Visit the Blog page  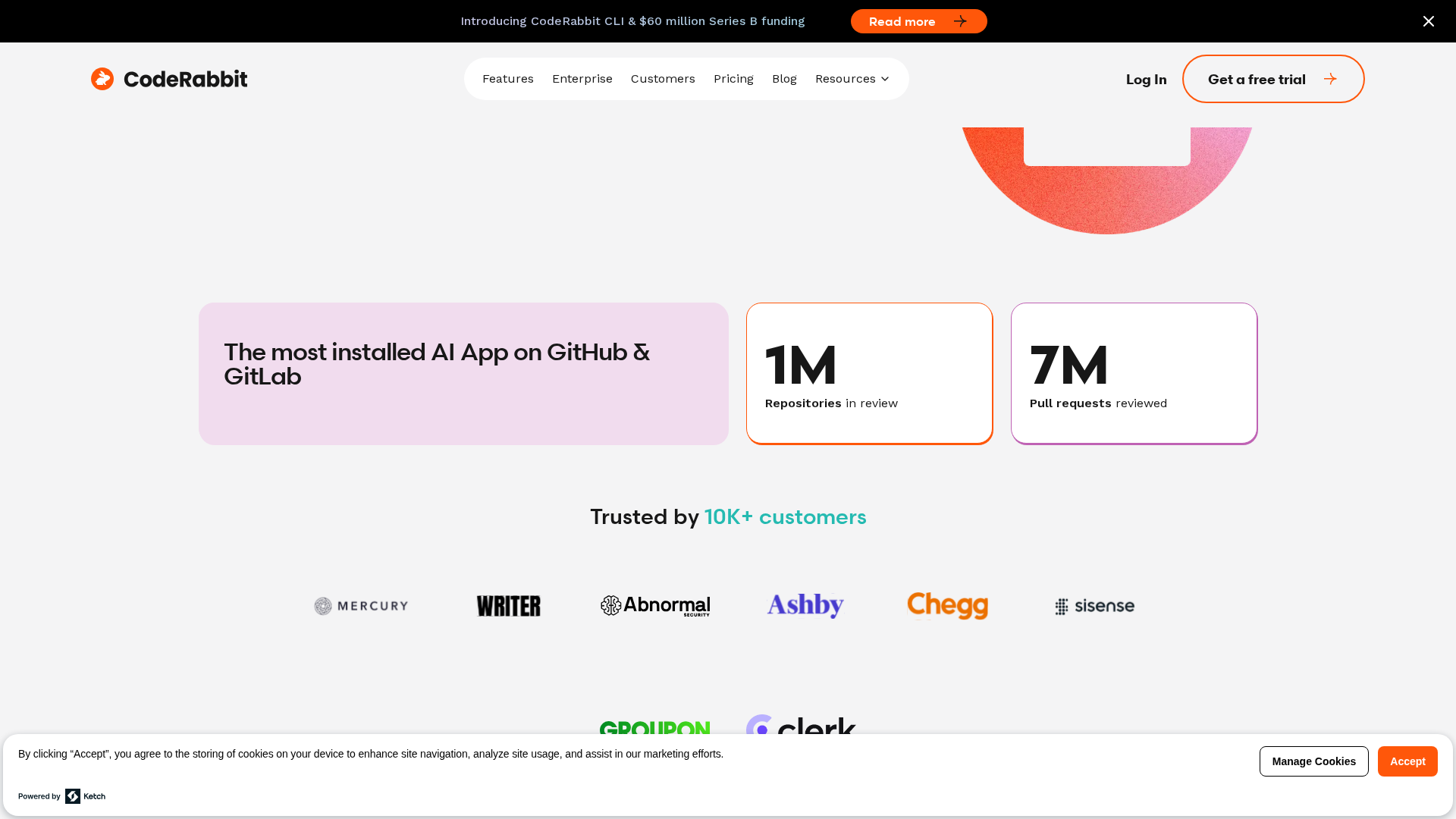pos(783,79)
